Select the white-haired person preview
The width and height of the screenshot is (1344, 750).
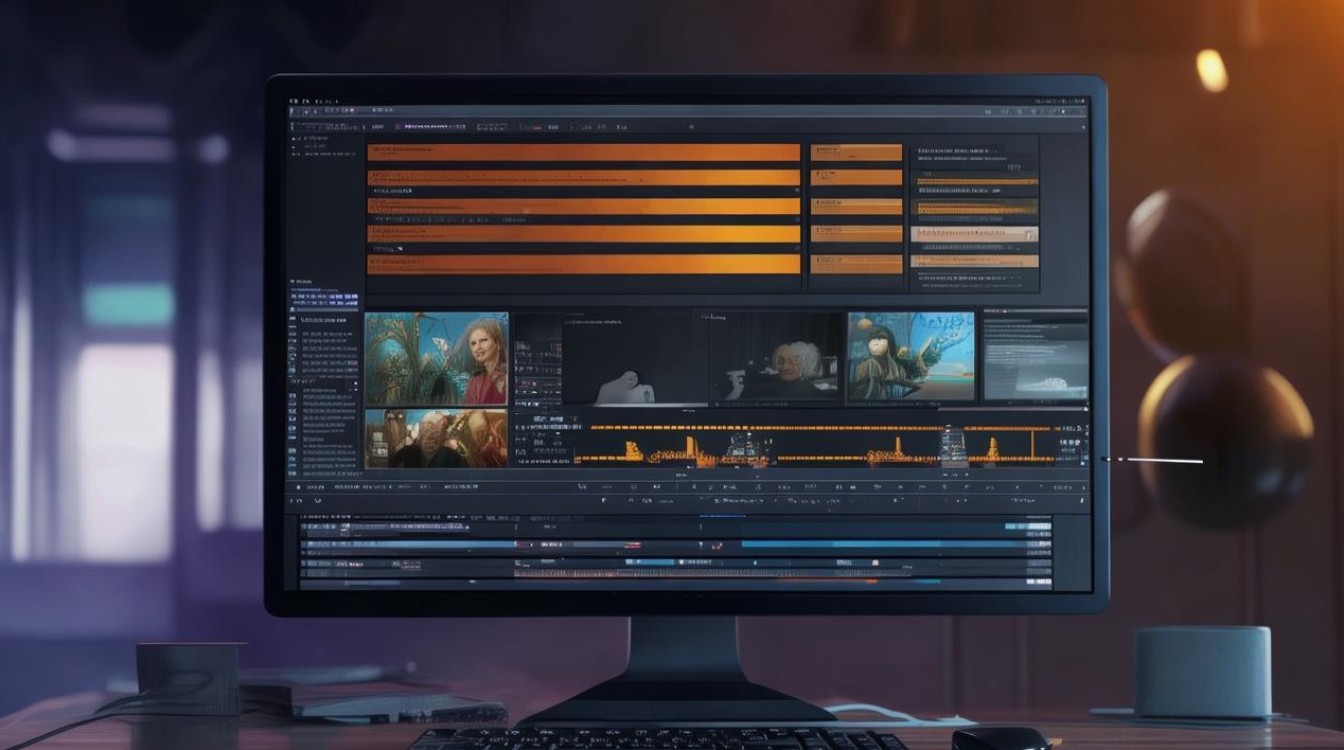pyautogui.click(x=776, y=358)
